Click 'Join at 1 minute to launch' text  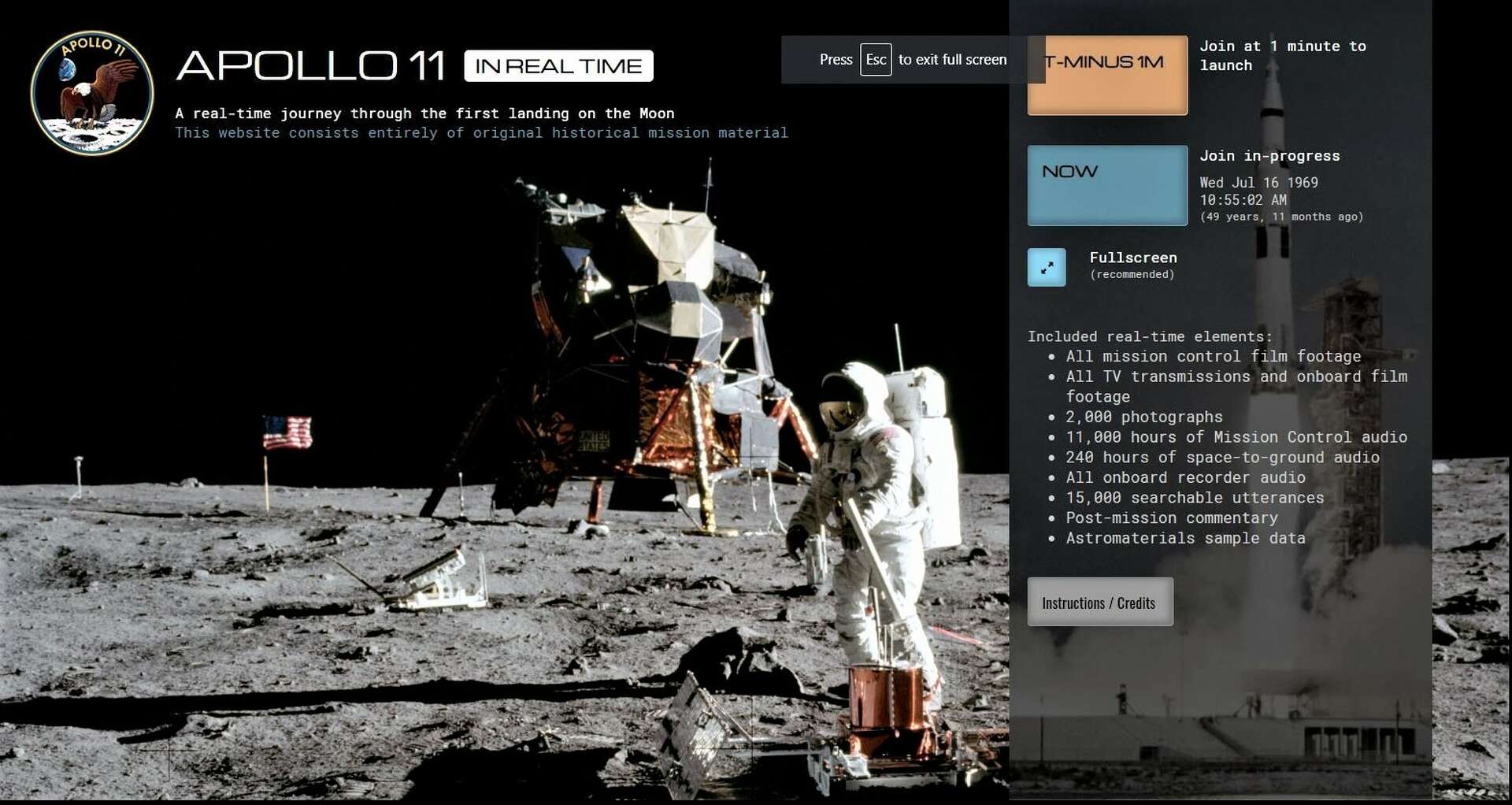(1282, 56)
